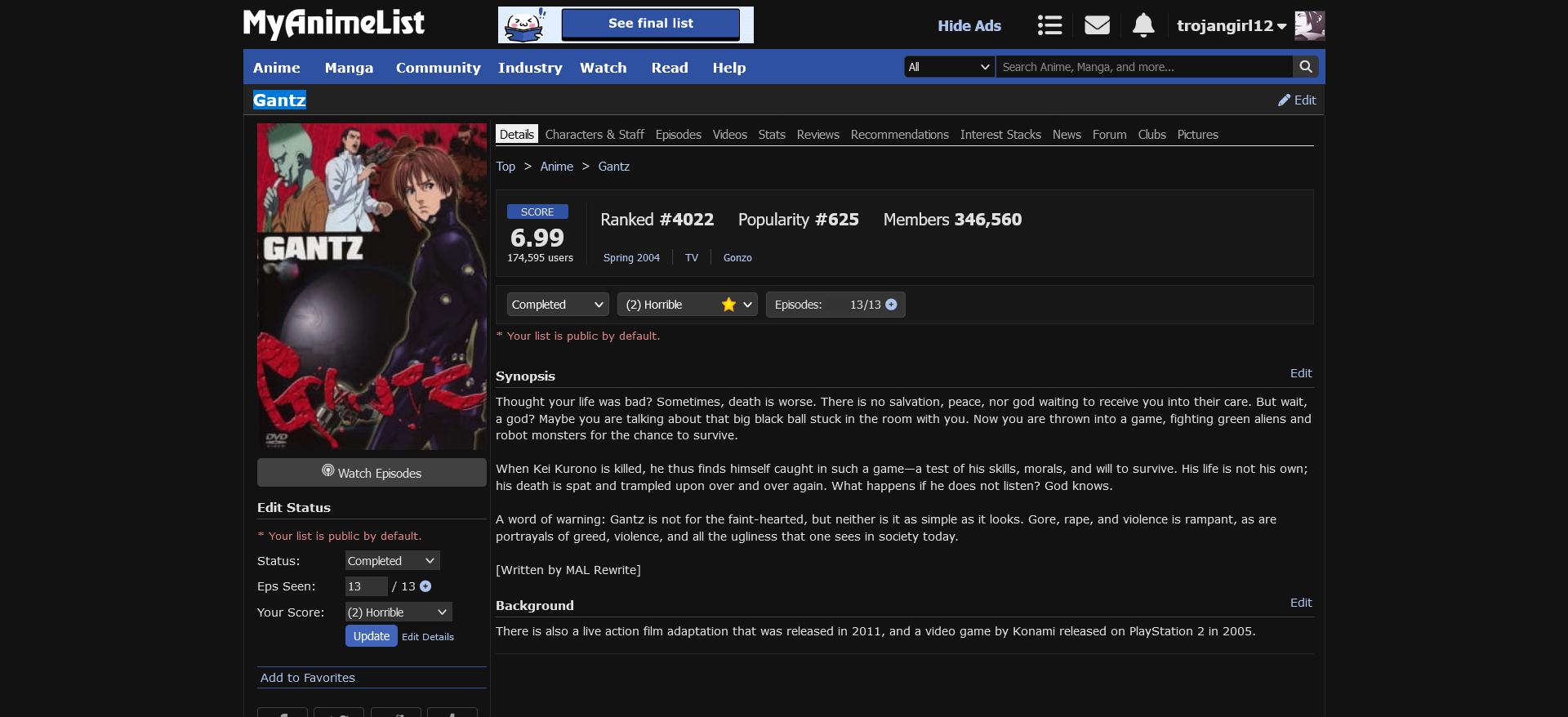Viewport: 1568px width, 717px height.
Task: Open the Manga navigation menu
Action: [x=349, y=68]
